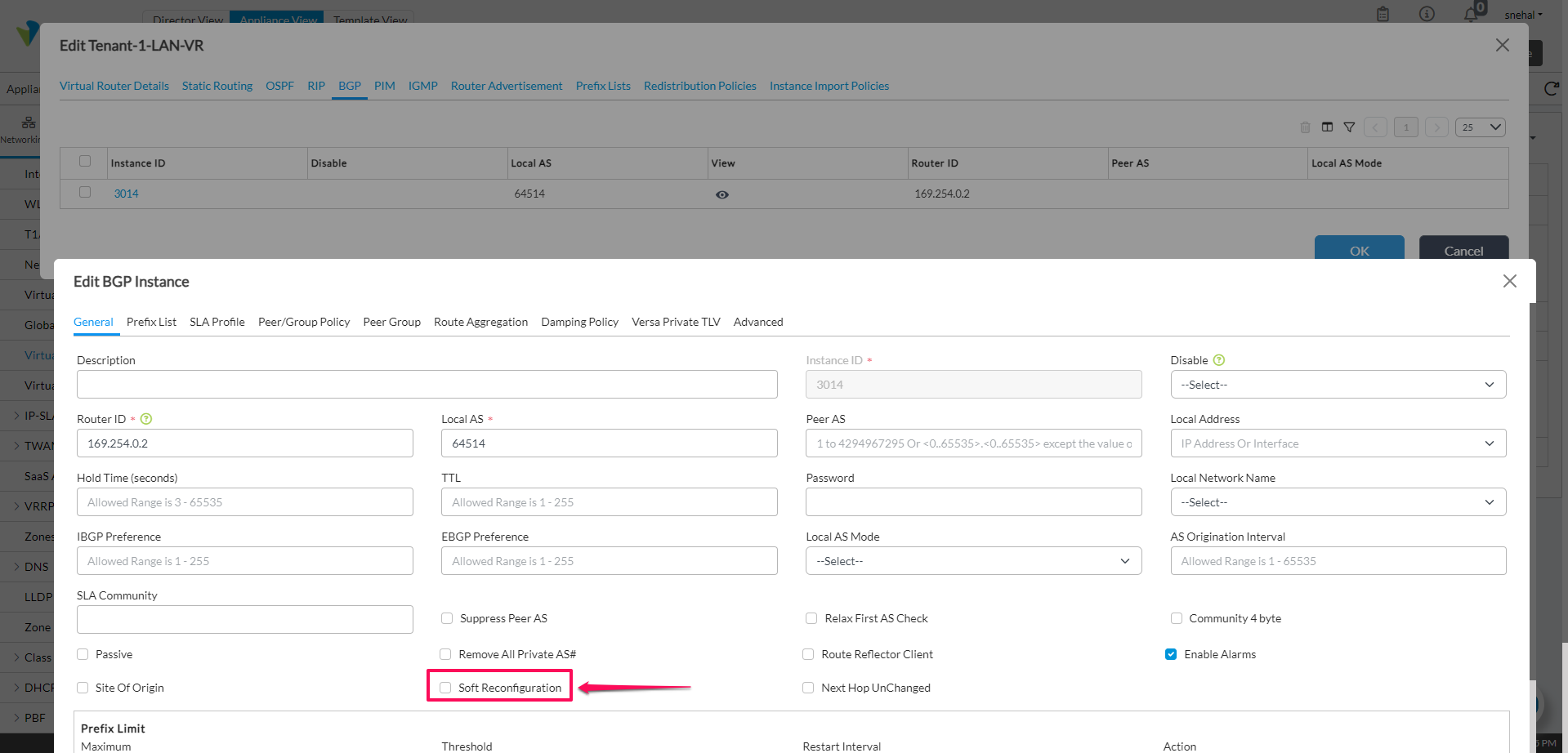1568x753 pixels.
Task: Click the filter funnel icon above table
Action: [1349, 127]
